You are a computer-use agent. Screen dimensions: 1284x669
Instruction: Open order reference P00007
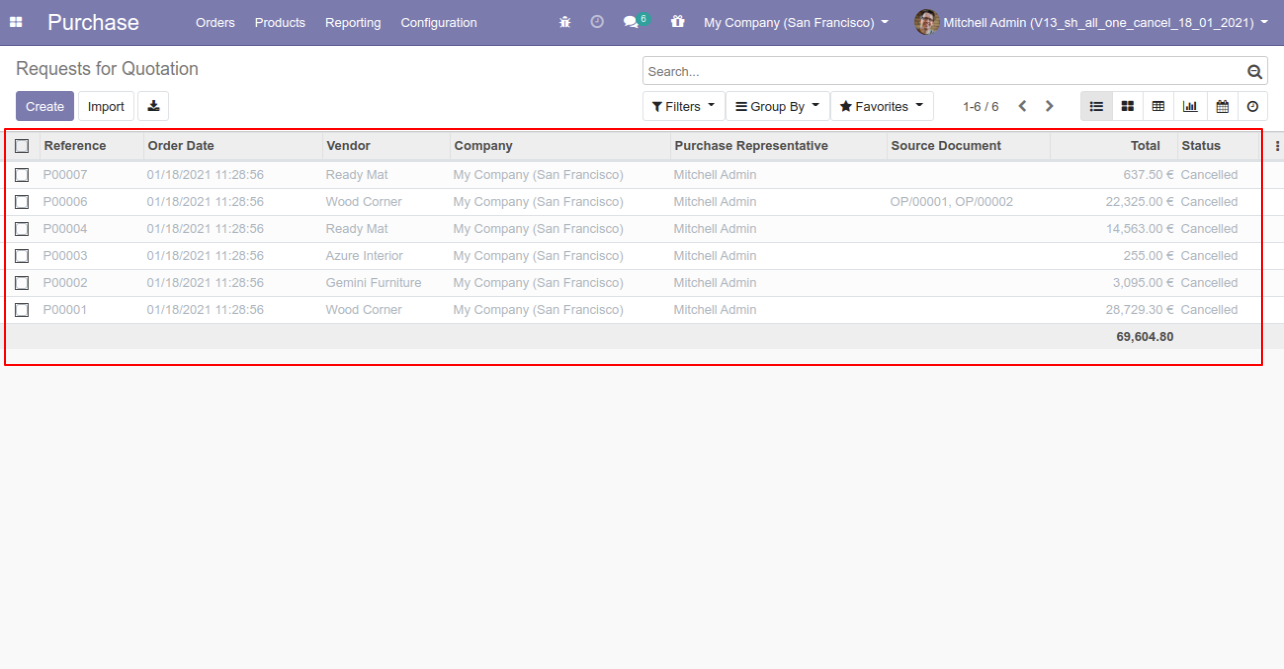65,175
